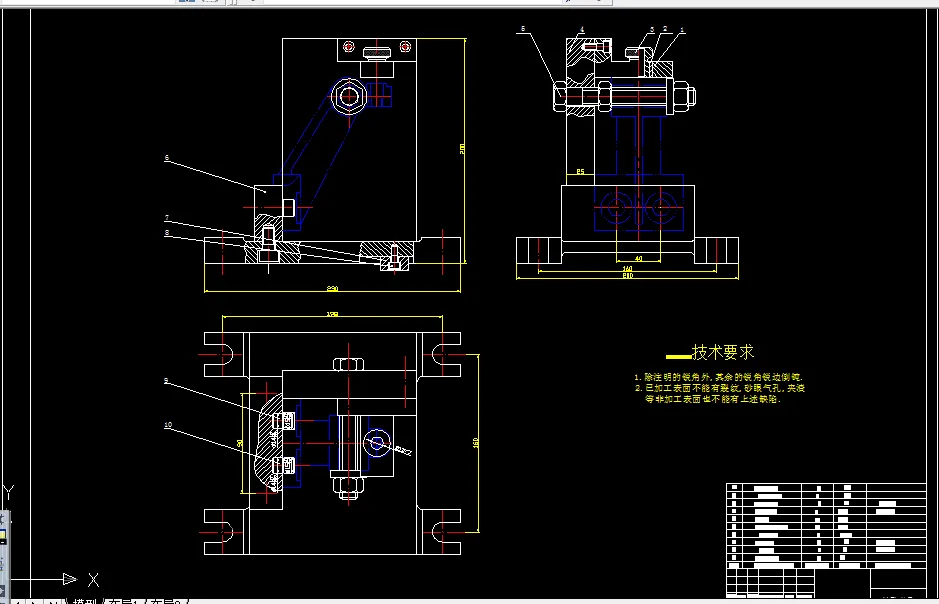
Task: Select the hex nut in the front view
Action: (349, 96)
